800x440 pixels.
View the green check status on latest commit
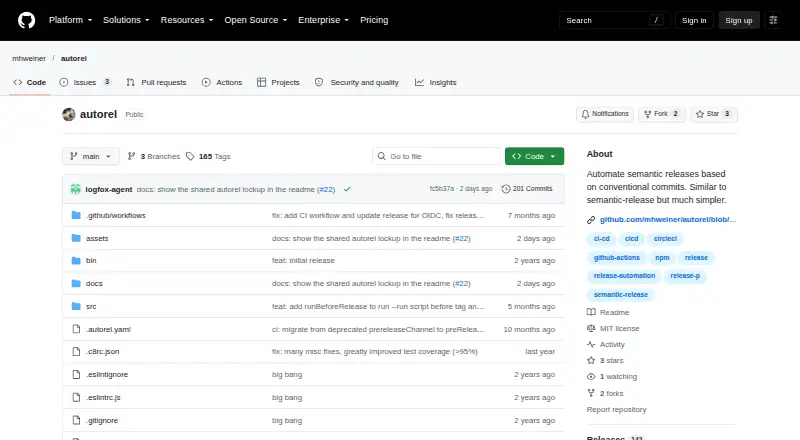click(x=347, y=189)
